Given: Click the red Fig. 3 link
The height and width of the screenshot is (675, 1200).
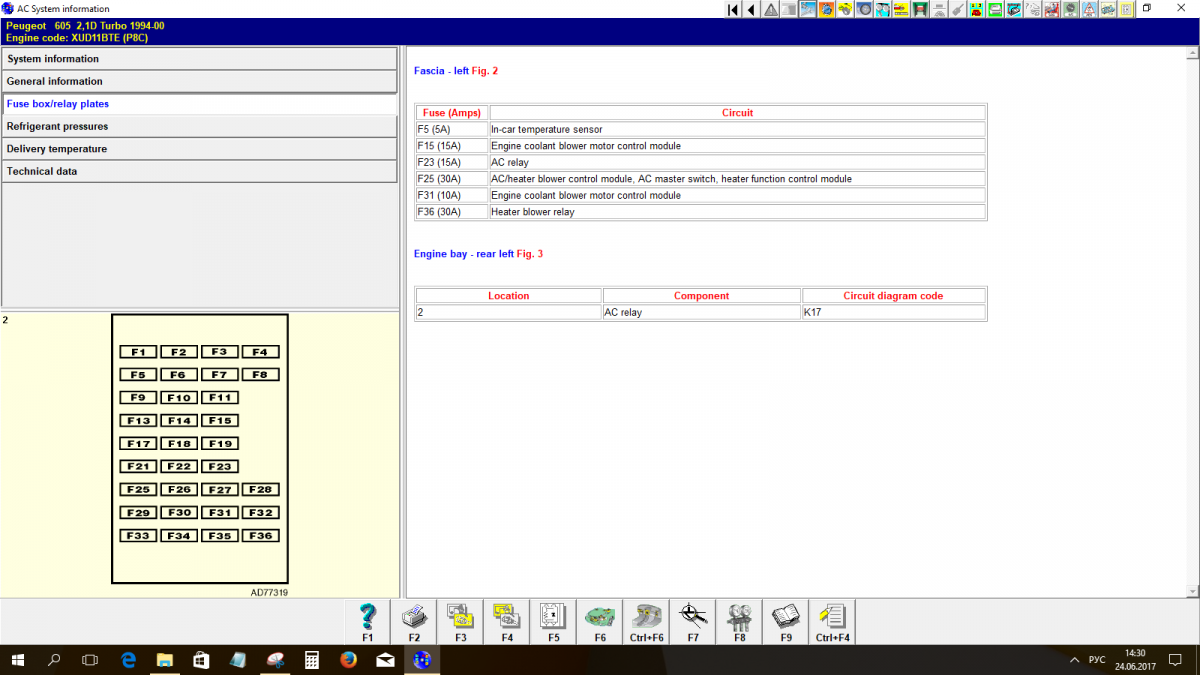Looking at the screenshot, I should (x=529, y=254).
